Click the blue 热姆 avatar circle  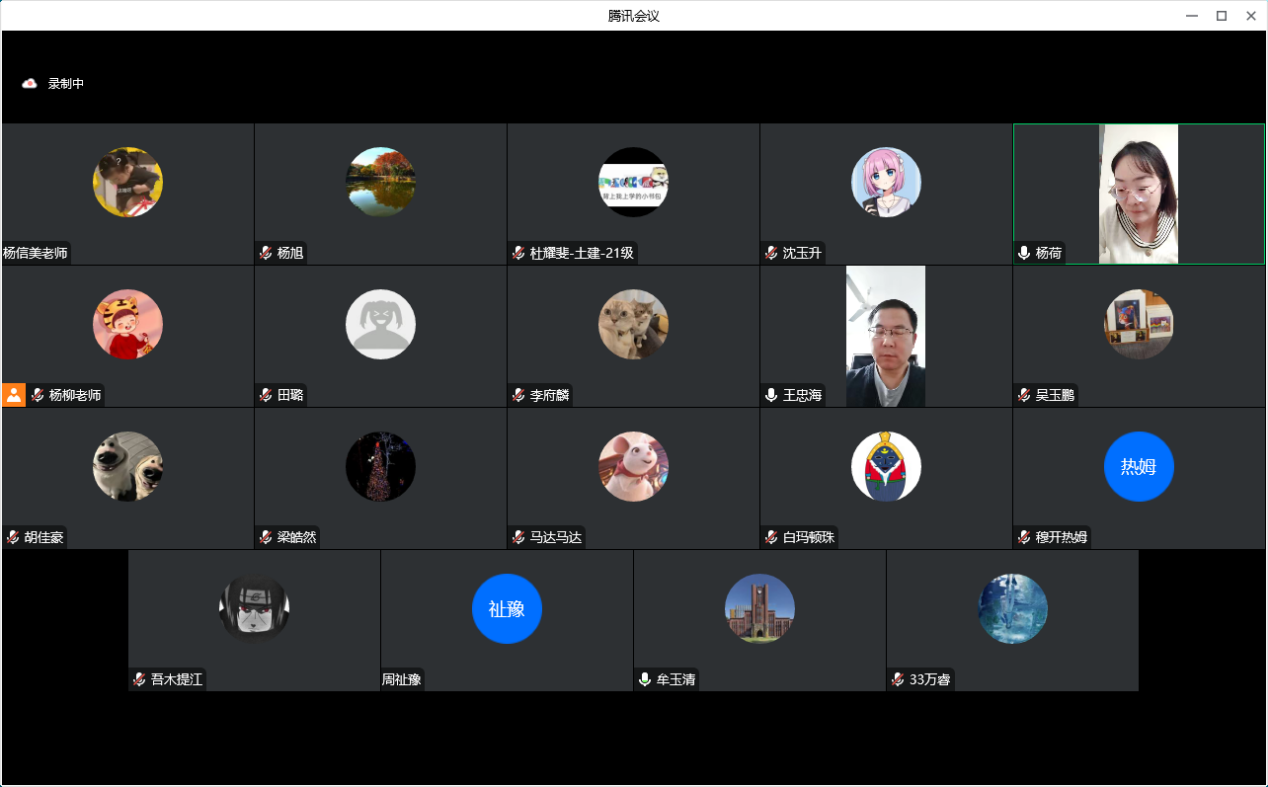[x=1138, y=466]
